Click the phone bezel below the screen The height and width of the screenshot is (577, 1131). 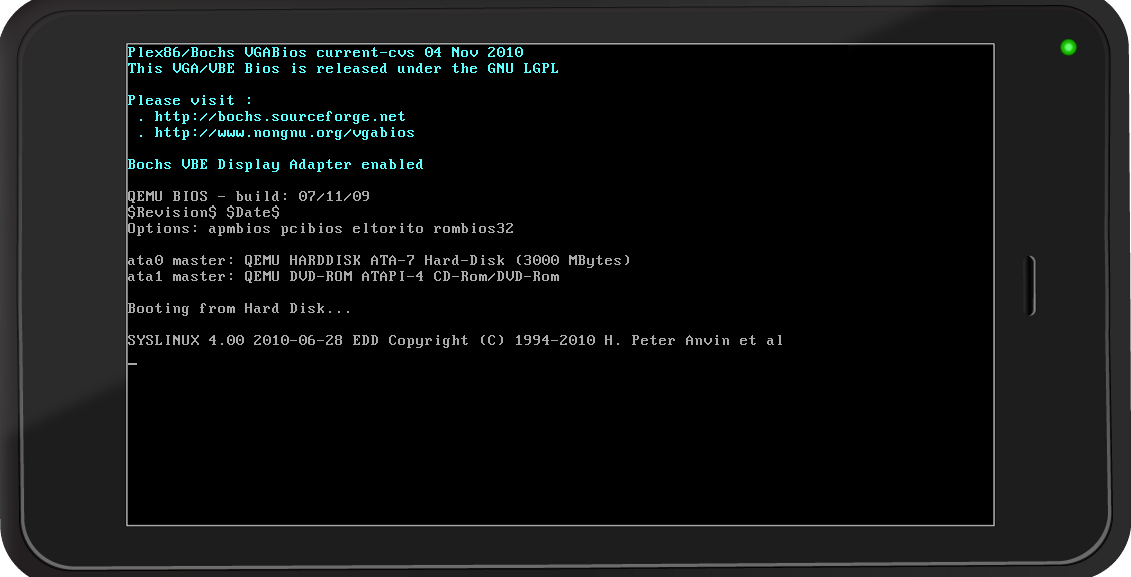(560, 545)
